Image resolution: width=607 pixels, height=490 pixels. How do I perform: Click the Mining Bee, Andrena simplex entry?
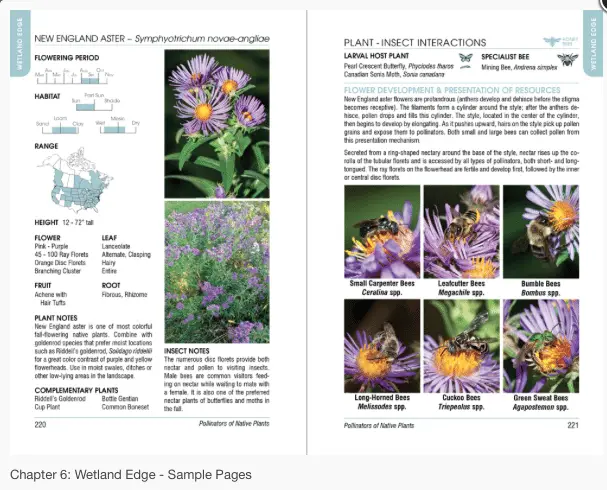tap(519, 67)
